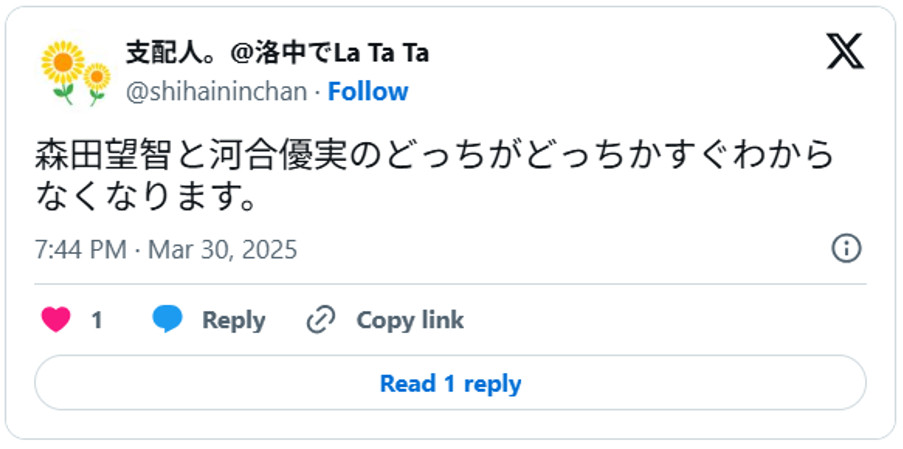Like the tweet with the heart icon
The width and height of the screenshot is (903, 449).
(x=56, y=320)
